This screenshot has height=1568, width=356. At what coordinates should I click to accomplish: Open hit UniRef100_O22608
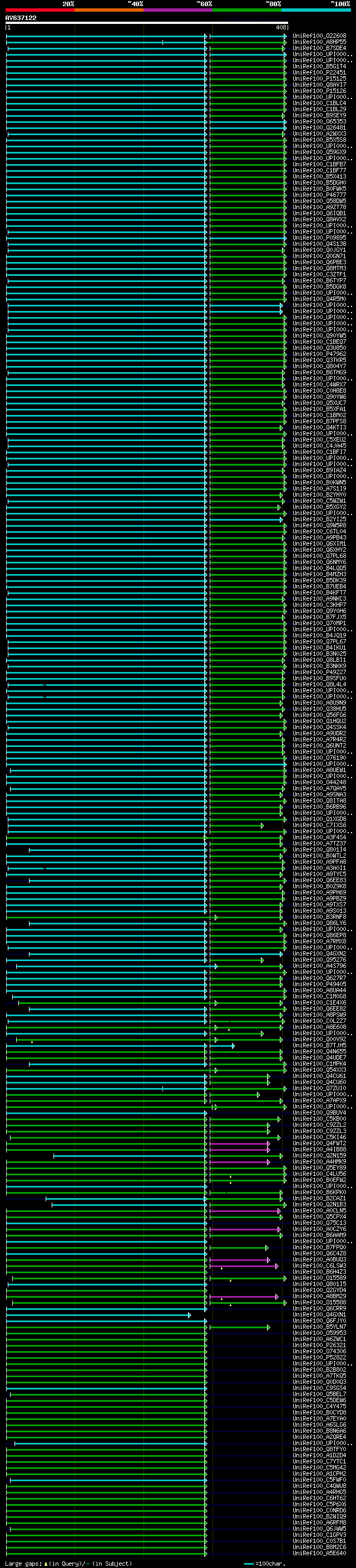(x=319, y=36)
